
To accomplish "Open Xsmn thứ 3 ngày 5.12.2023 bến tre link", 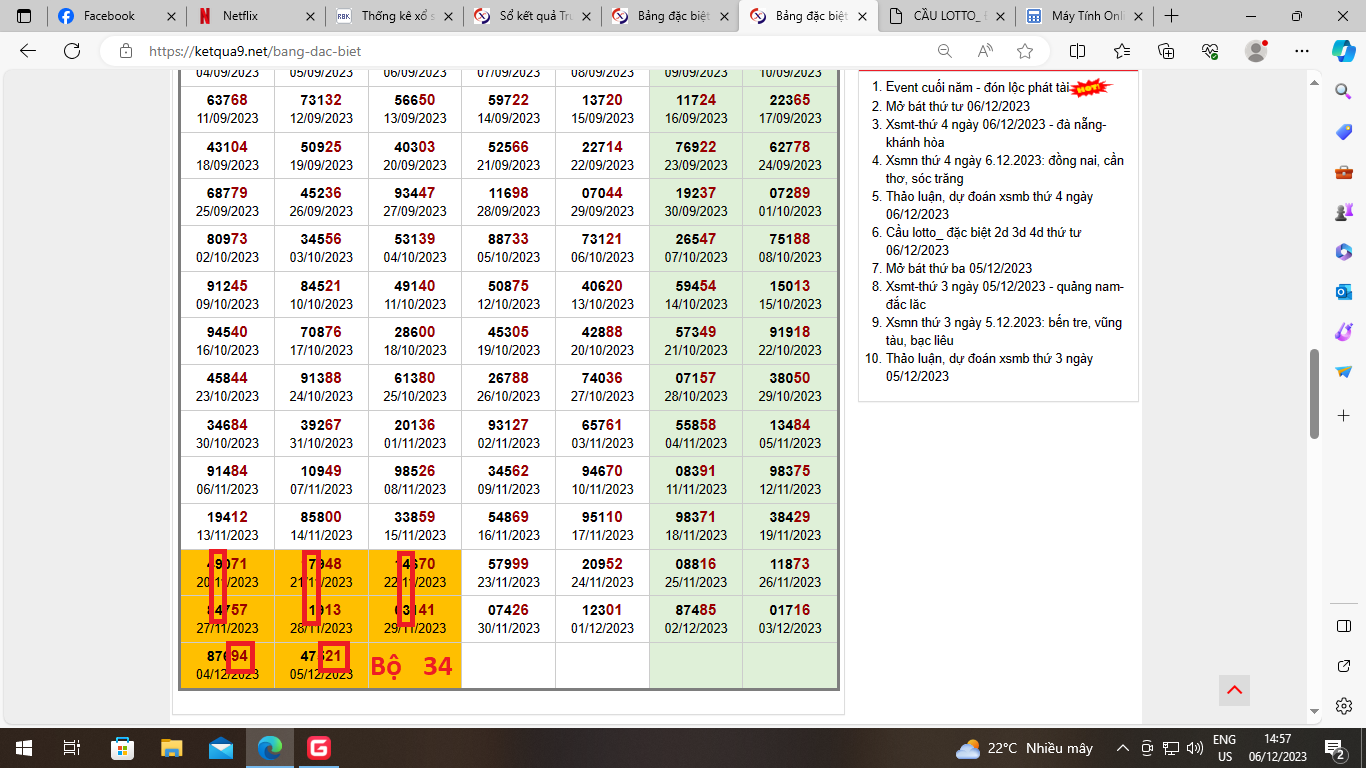I will tap(1004, 331).
